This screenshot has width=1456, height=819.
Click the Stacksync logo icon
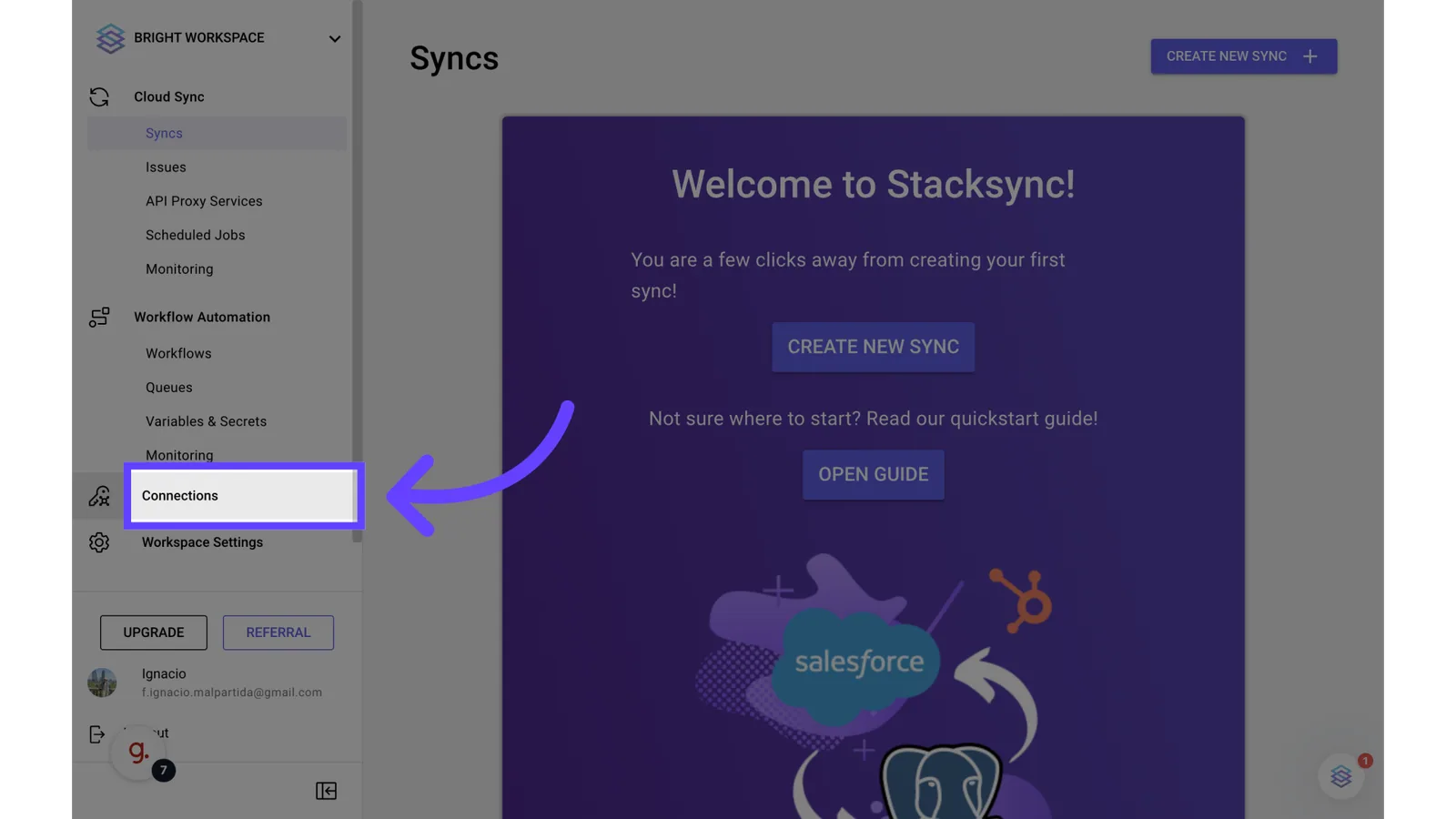[110, 38]
